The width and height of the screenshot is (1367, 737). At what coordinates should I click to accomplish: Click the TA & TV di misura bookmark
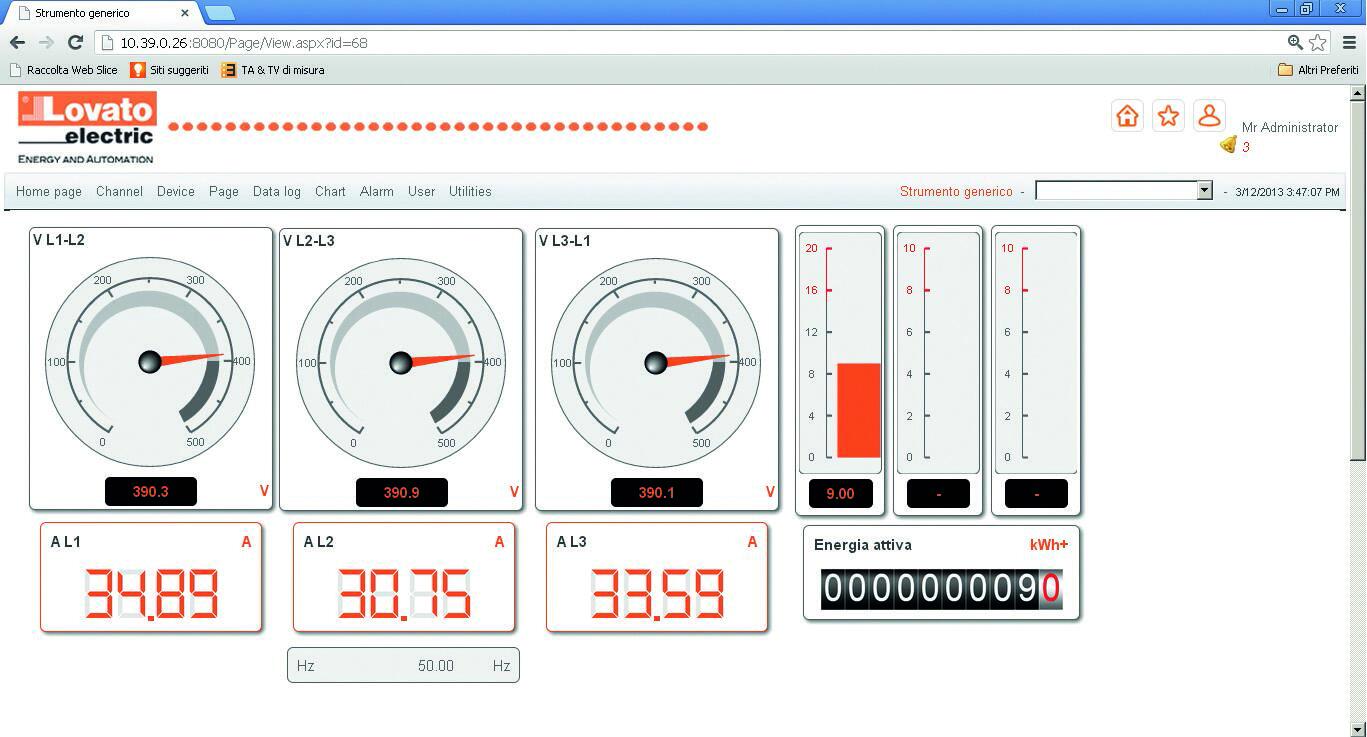pyautogui.click(x=273, y=70)
